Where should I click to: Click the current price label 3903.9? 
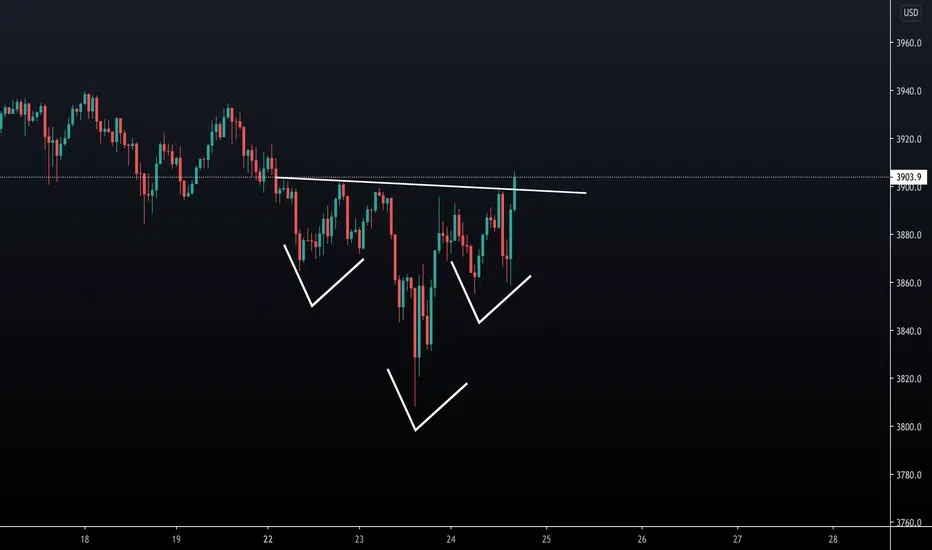pos(908,177)
